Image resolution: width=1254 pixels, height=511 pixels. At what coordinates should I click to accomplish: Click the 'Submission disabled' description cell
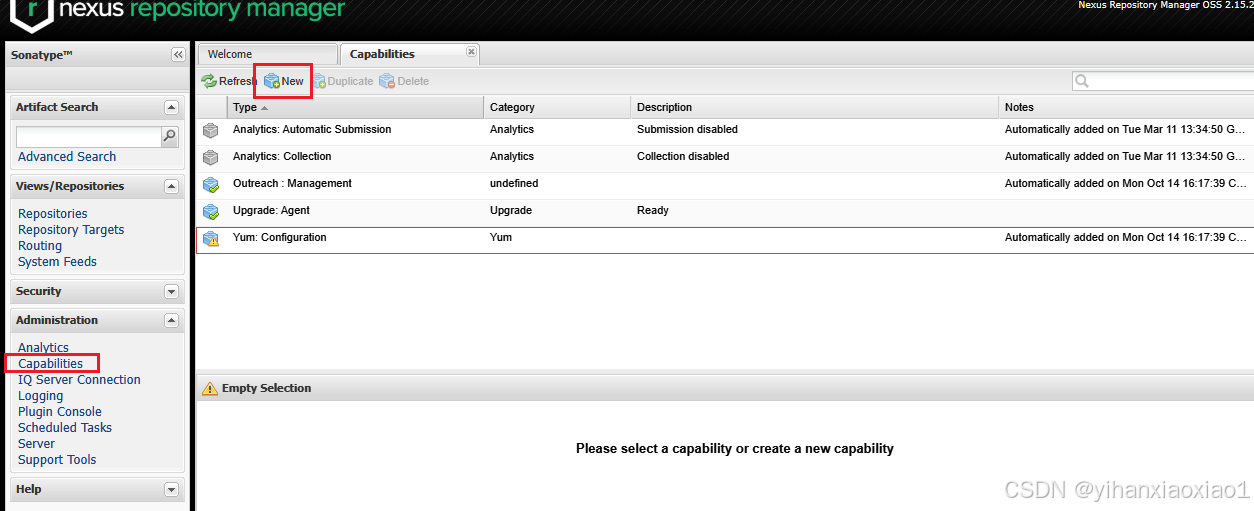click(687, 130)
